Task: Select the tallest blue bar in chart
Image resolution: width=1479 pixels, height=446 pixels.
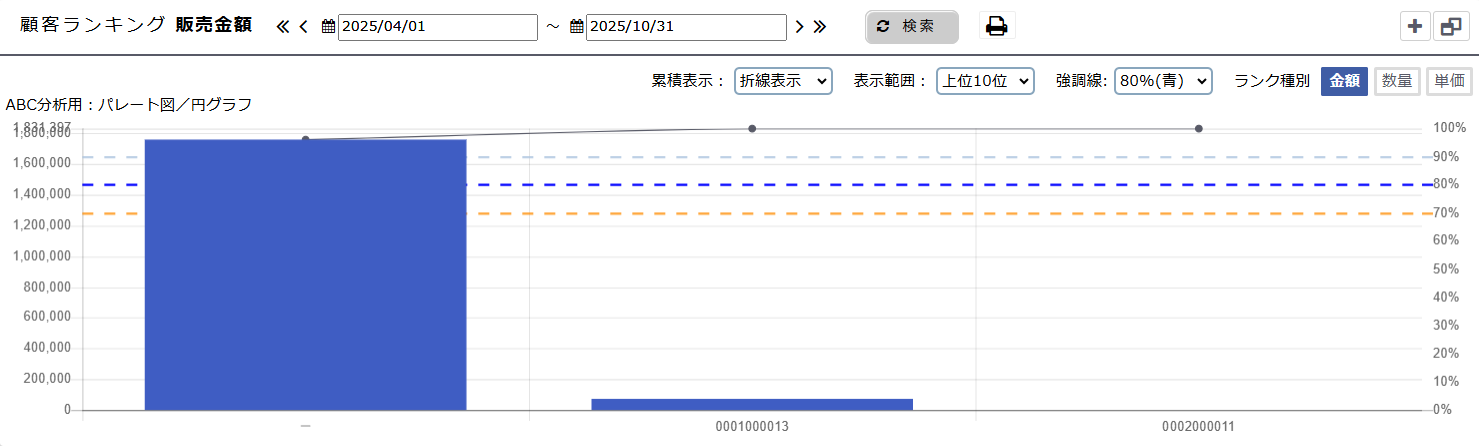Action: coord(305,275)
